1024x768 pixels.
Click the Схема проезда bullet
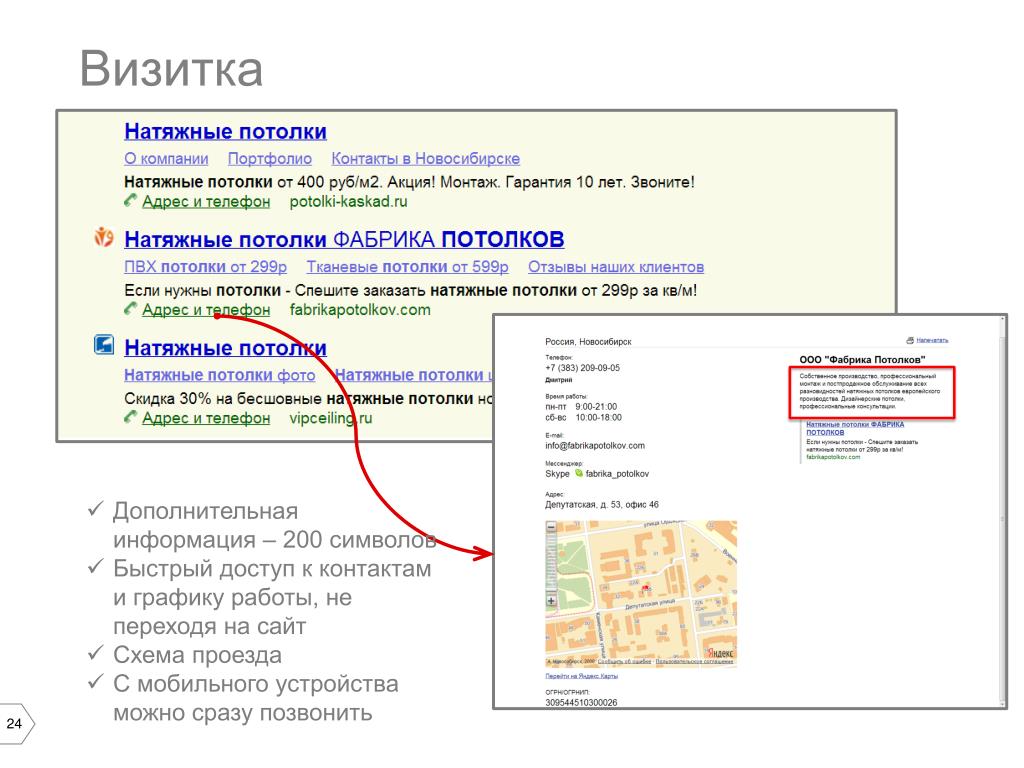coord(197,654)
